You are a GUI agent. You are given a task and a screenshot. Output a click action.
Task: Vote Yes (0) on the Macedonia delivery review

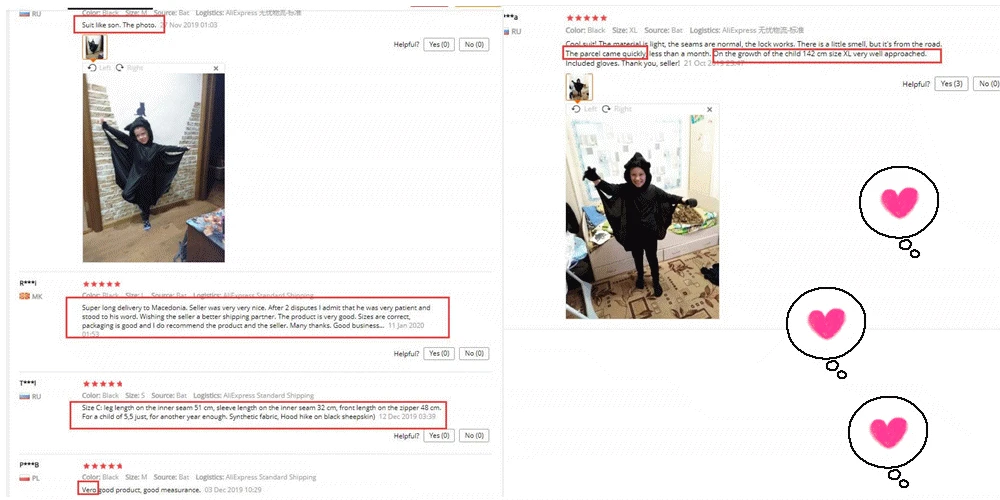click(439, 353)
